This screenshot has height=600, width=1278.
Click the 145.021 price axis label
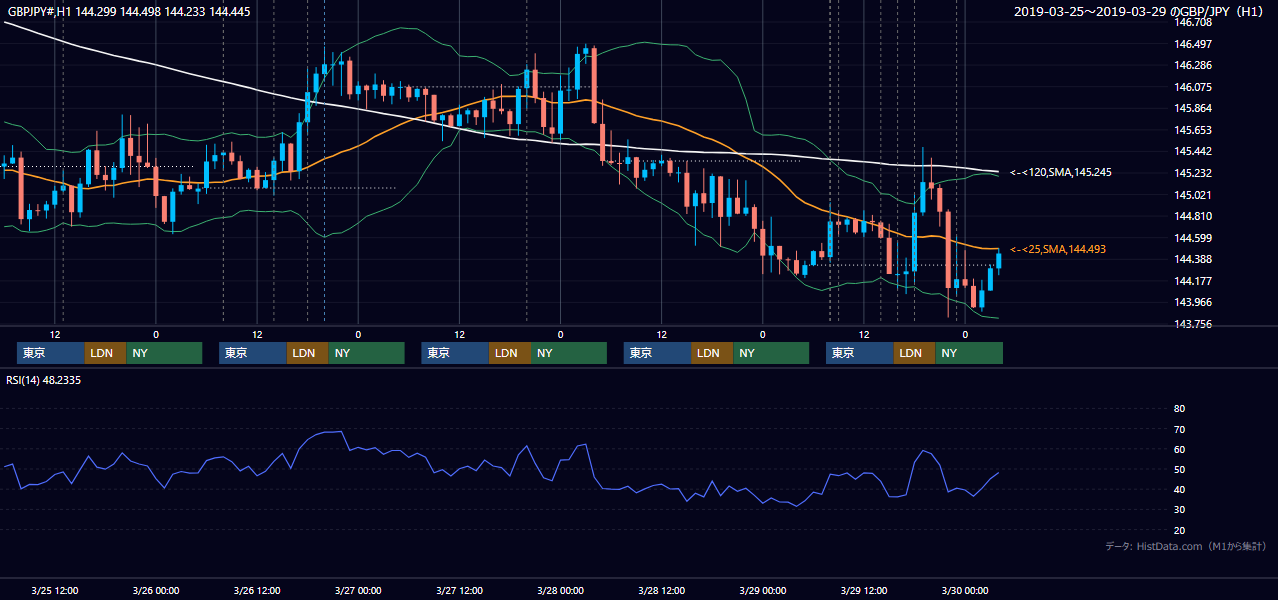pos(1193,195)
